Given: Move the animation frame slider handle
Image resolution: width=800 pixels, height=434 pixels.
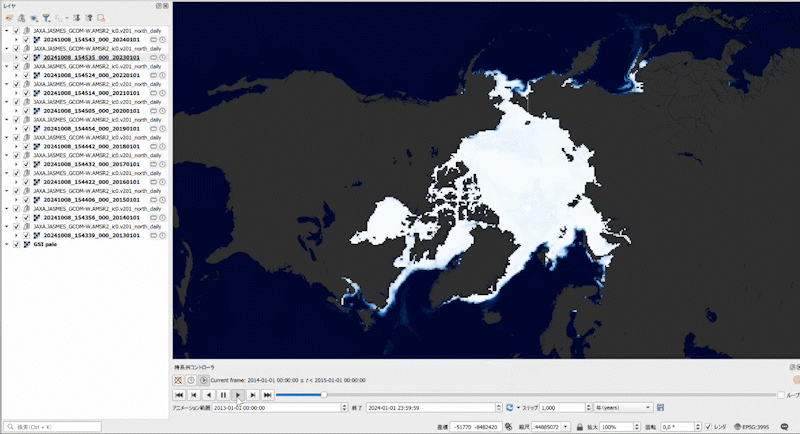Looking at the screenshot, I should [323, 395].
